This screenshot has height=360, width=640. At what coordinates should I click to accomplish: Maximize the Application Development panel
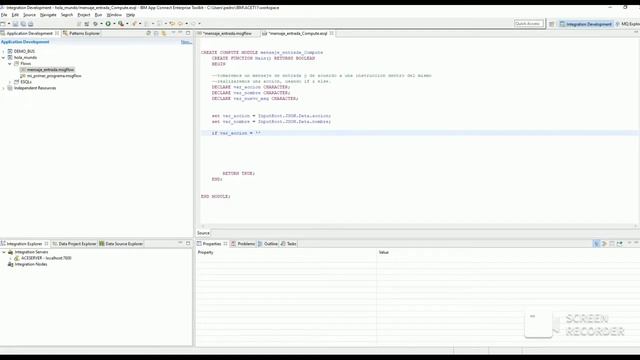(188, 33)
